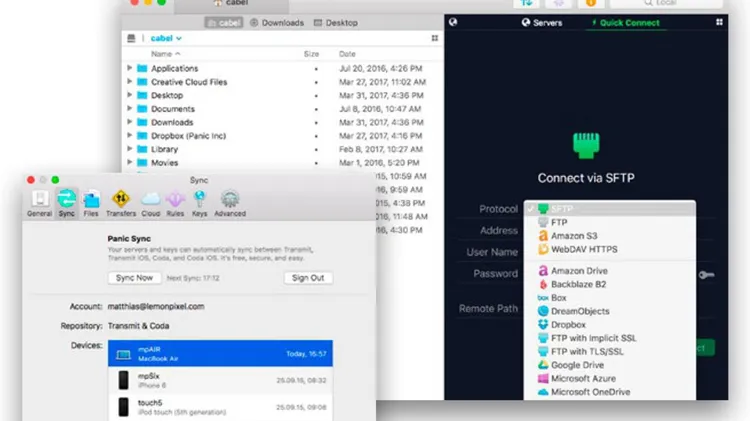
Task: Choose FTP with TLS/SSL
Action: coord(610,351)
